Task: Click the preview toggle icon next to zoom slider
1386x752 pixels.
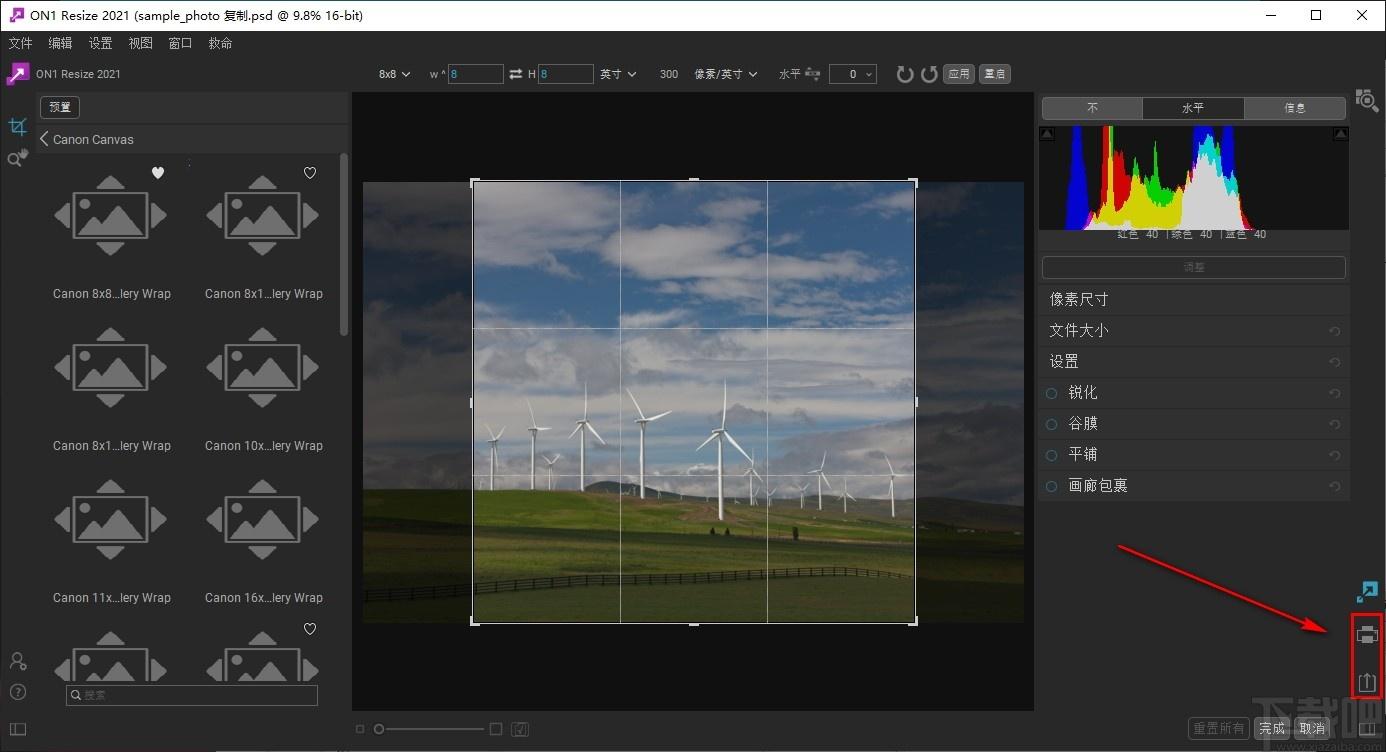Action: (x=520, y=729)
